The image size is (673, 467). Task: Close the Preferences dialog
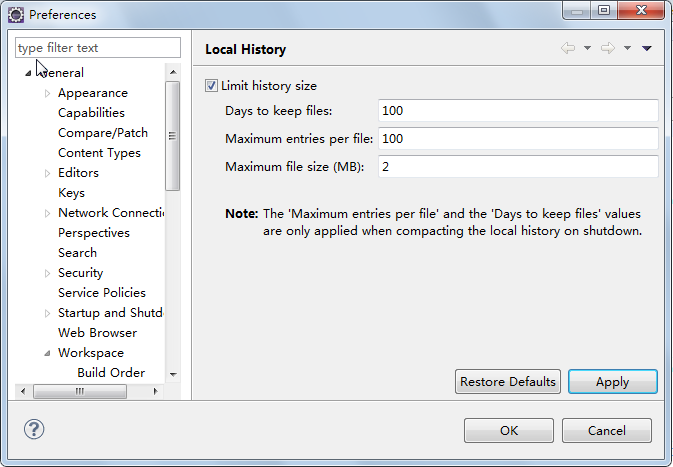(x=641, y=10)
